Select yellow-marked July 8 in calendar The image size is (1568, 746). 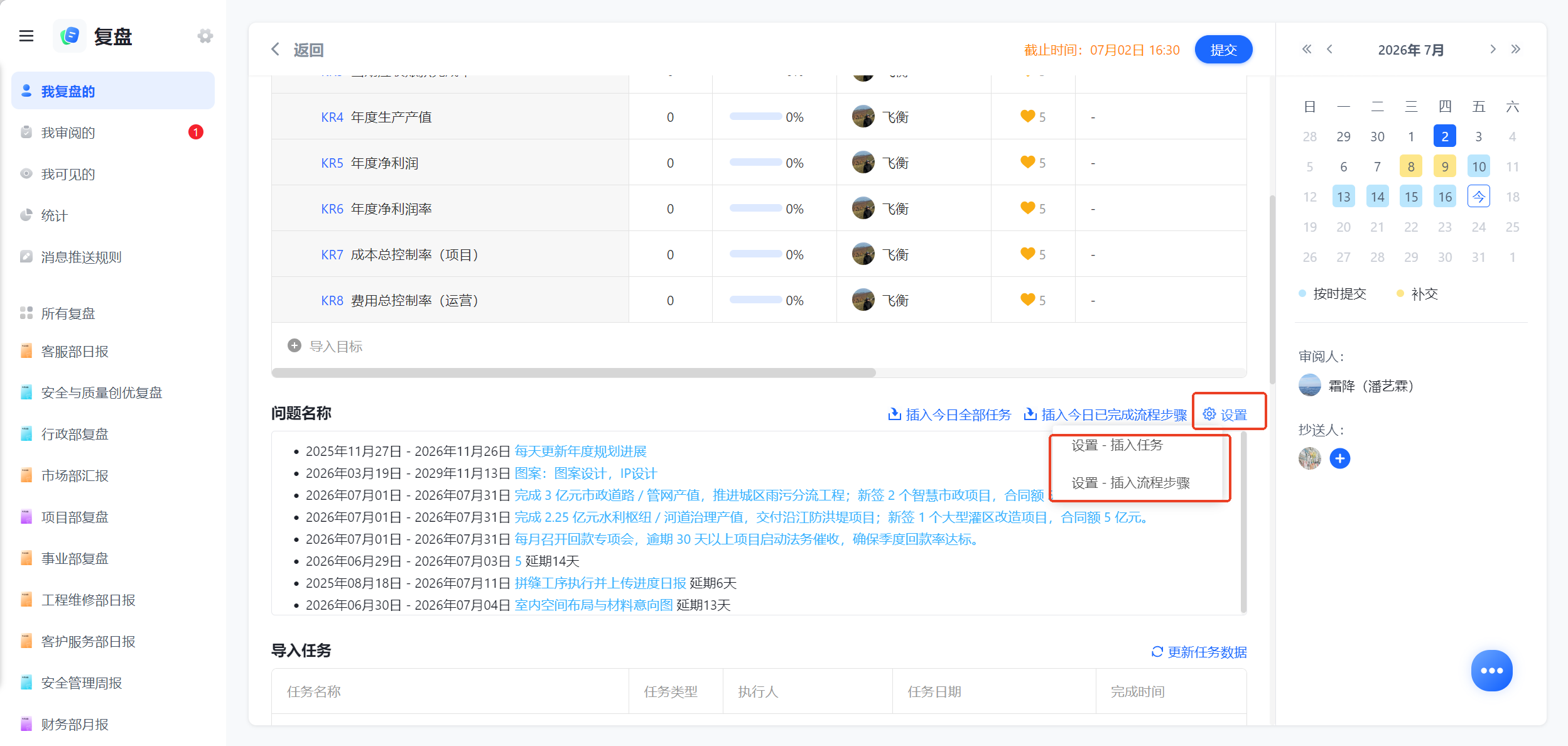pos(1411,166)
